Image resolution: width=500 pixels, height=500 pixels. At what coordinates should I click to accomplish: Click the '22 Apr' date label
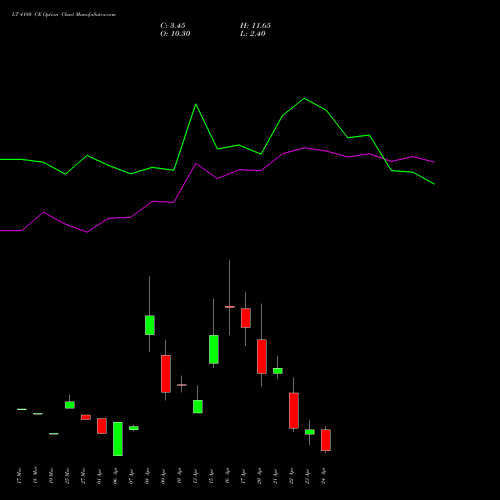point(291,476)
